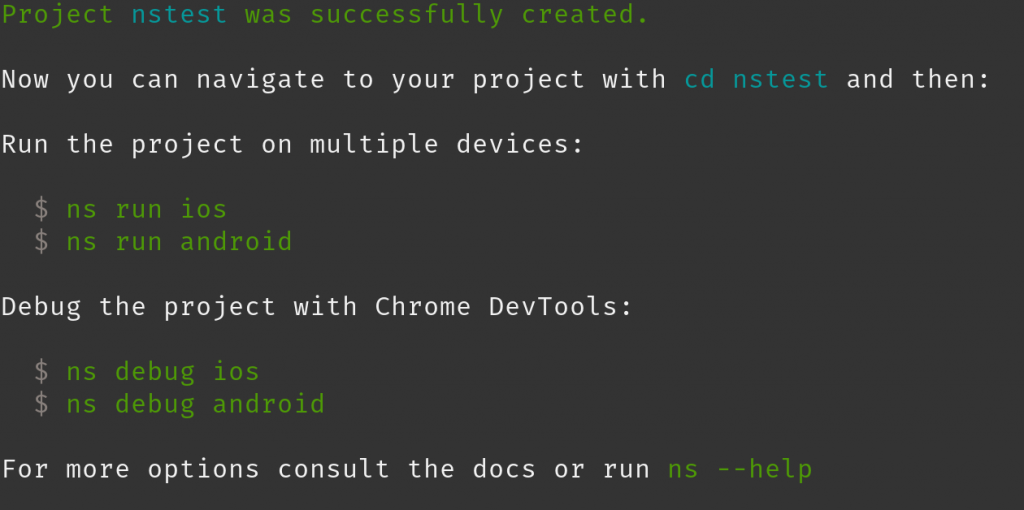1024x510 pixels.
Task: Click the 'ns run ios' command text
Action: click(x=147, y=210)
